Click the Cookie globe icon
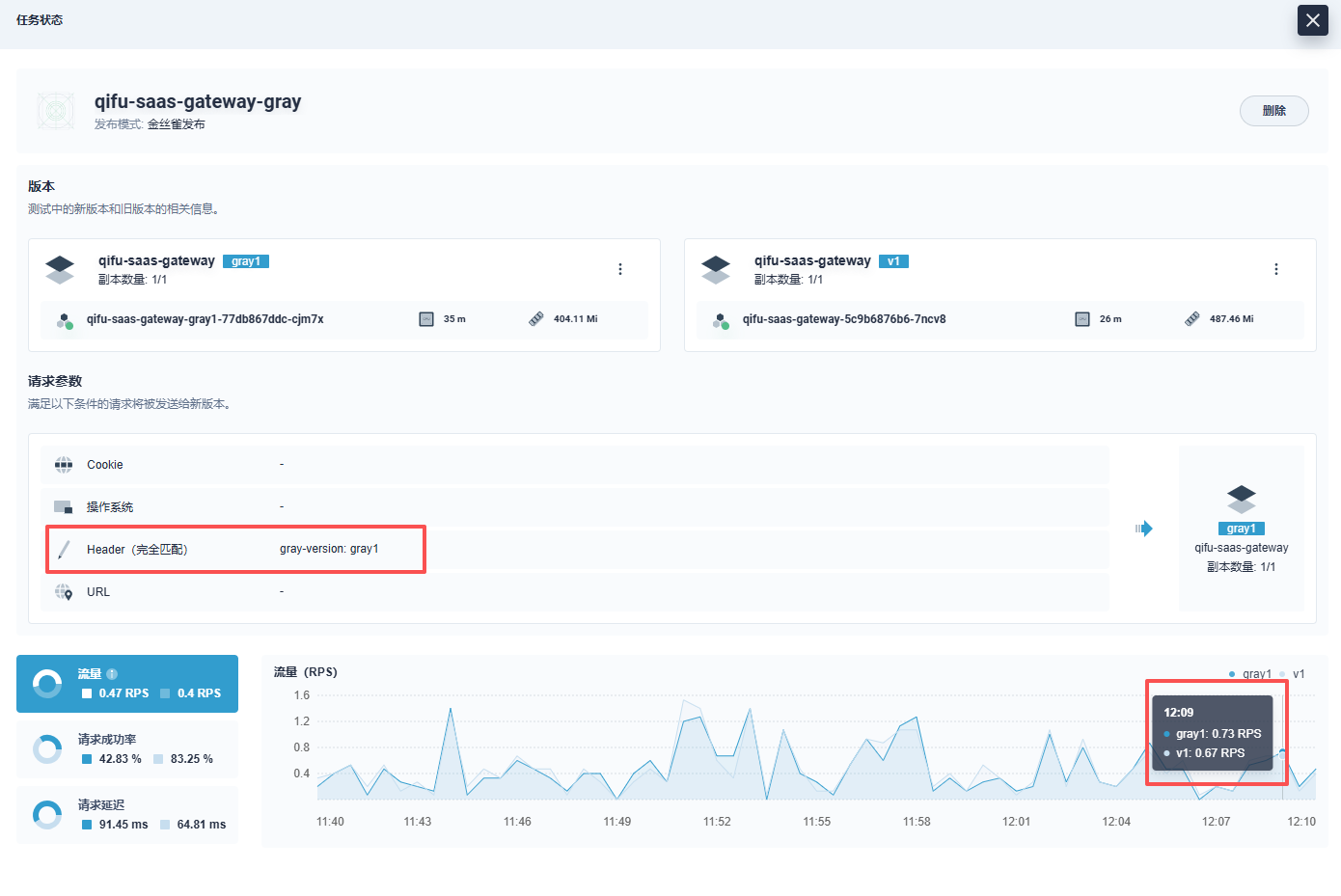The height and width of the screenshot is (896, 1341). pyautogui.click(x=64, y=465)
